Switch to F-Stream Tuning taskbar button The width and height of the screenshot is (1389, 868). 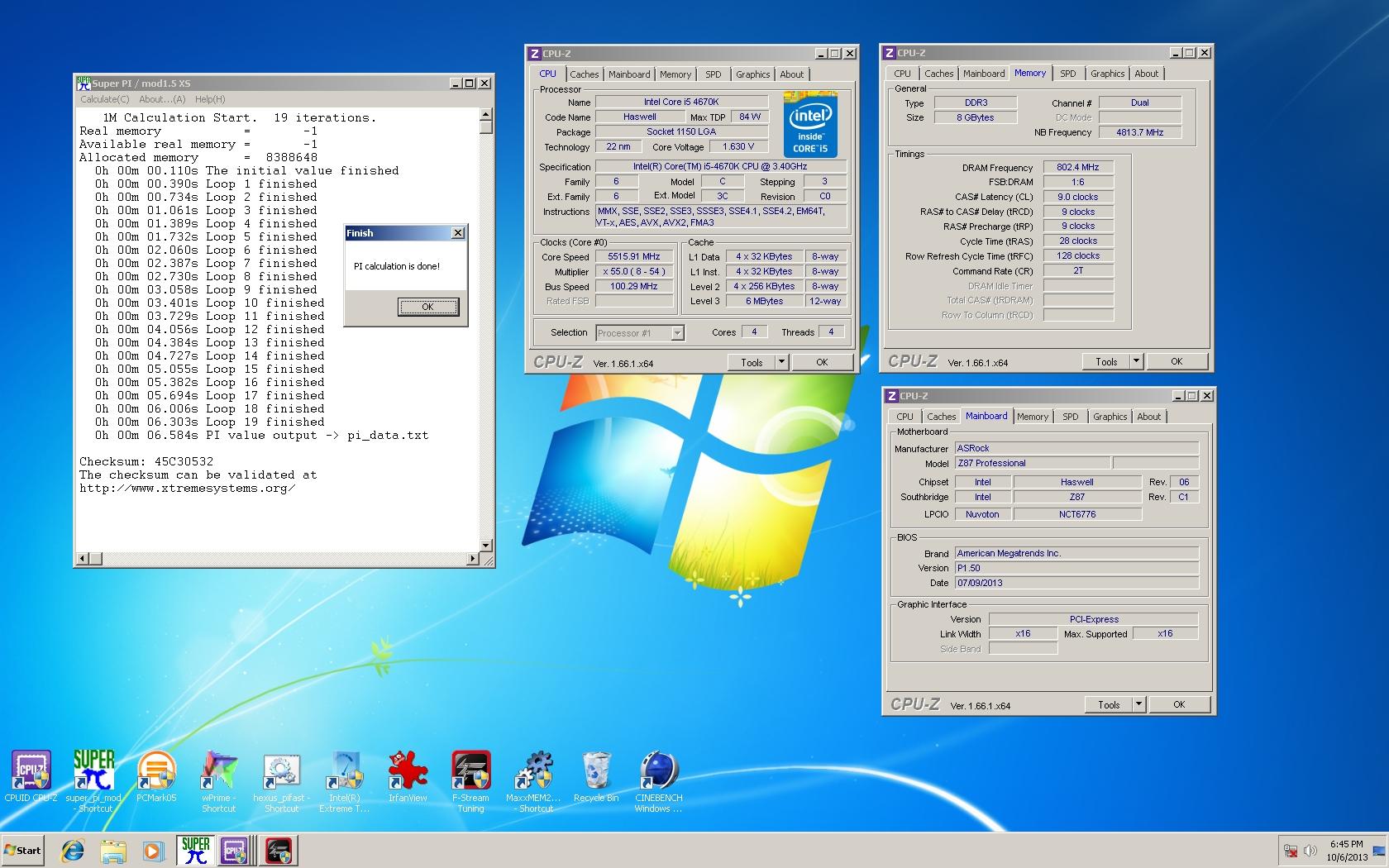pyautogui.click(x=279, y=851)
